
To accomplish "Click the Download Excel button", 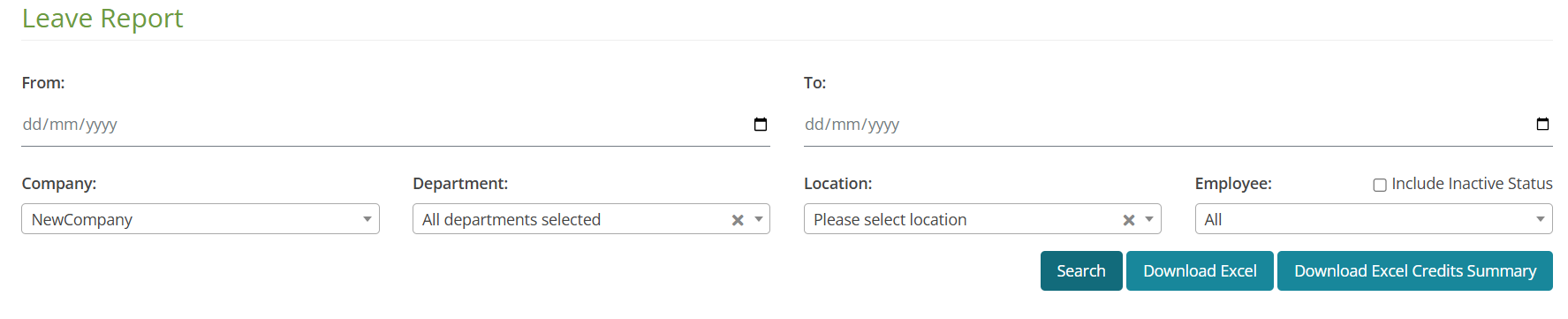I will pos(1200,270).
